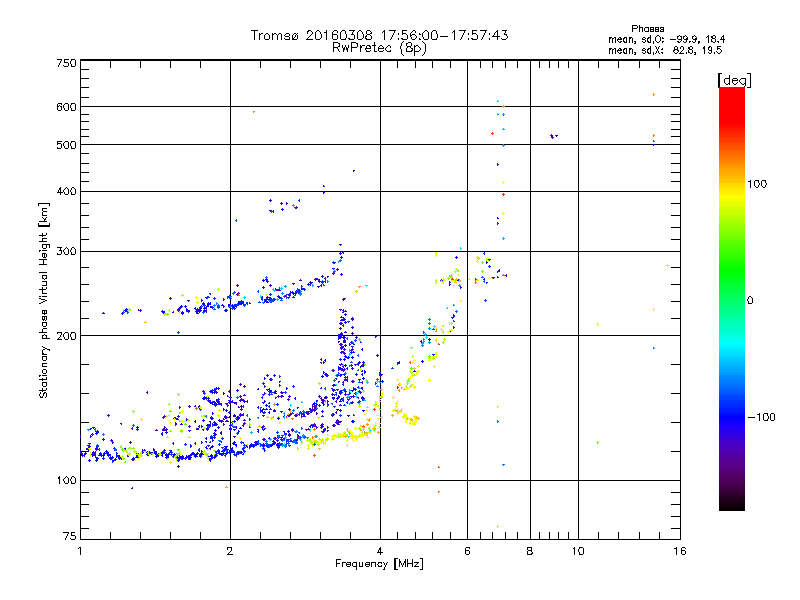Click the "[deg]" colorbar unit label
This screenshot has width=800, height=600.
click(734, 80)
